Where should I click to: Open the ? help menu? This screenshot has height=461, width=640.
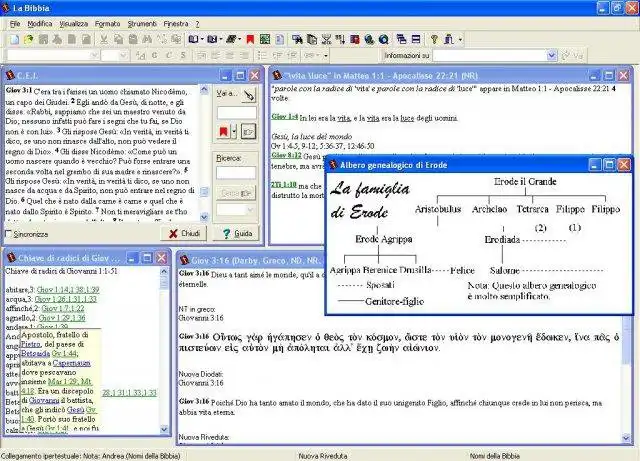coord(197,24)
